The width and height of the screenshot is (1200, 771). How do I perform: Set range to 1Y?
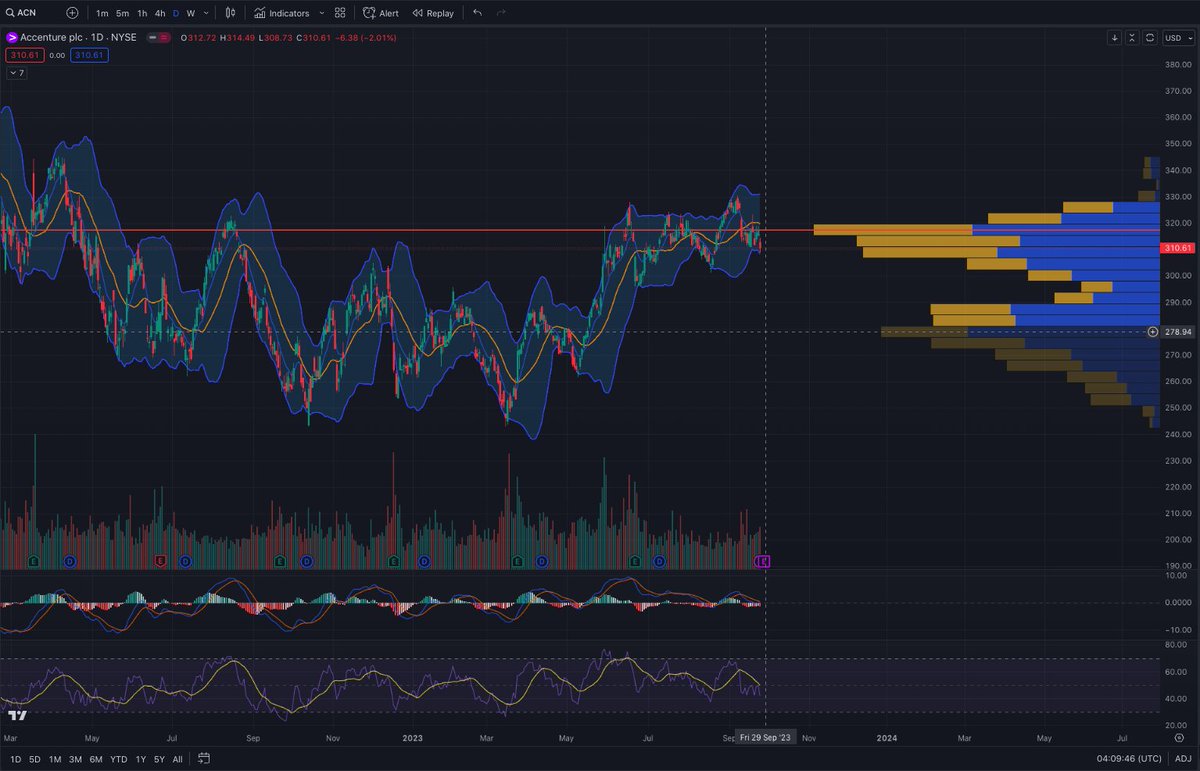click(140, 758)
